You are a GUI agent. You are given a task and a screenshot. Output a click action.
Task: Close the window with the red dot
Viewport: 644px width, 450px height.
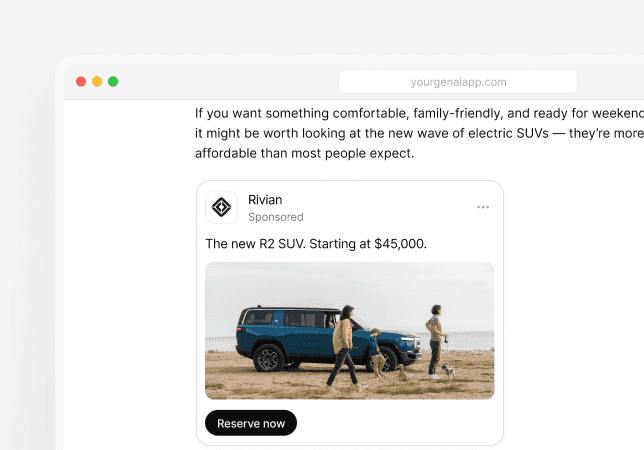point(81,82)
